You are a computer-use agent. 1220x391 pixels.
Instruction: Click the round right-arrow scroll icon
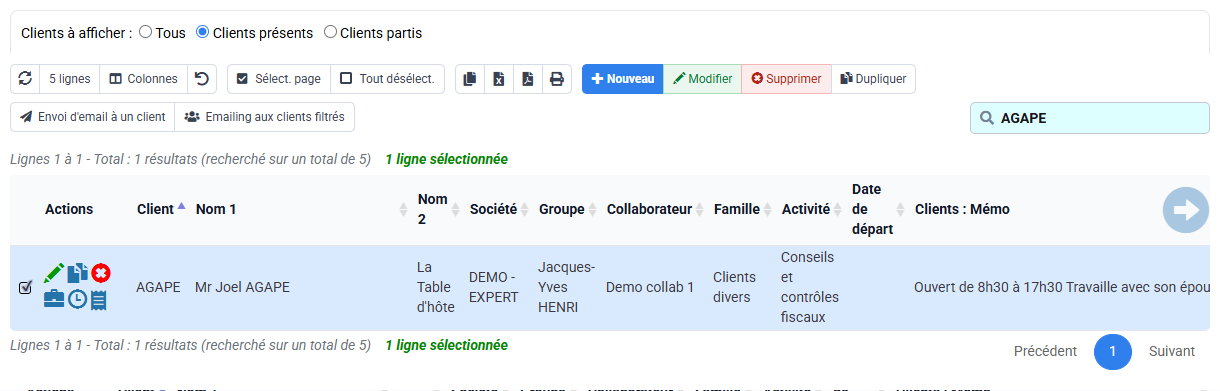[1186, 210]
